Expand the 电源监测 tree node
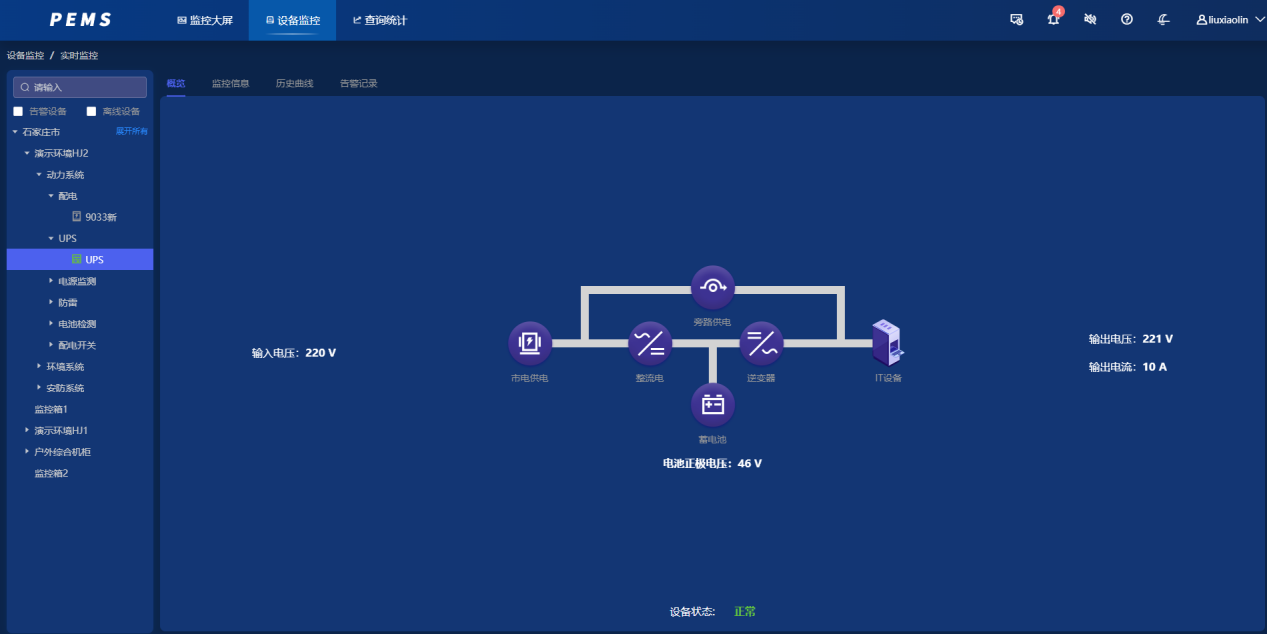The image size is (1267, 634). click(51, 281)
